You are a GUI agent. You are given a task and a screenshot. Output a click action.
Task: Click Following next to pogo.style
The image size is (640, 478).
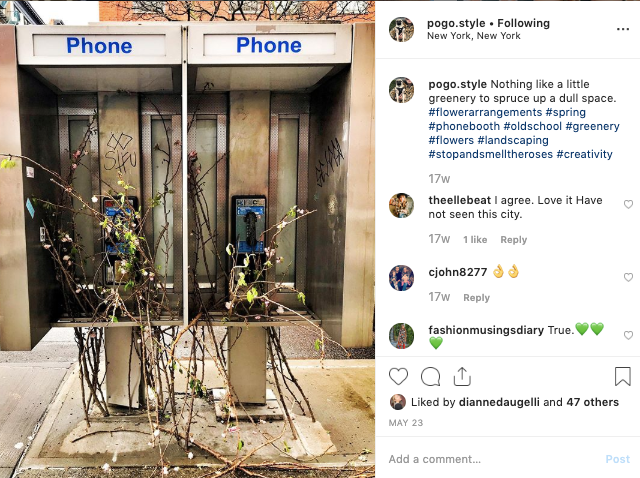click(x=523, y=23)
